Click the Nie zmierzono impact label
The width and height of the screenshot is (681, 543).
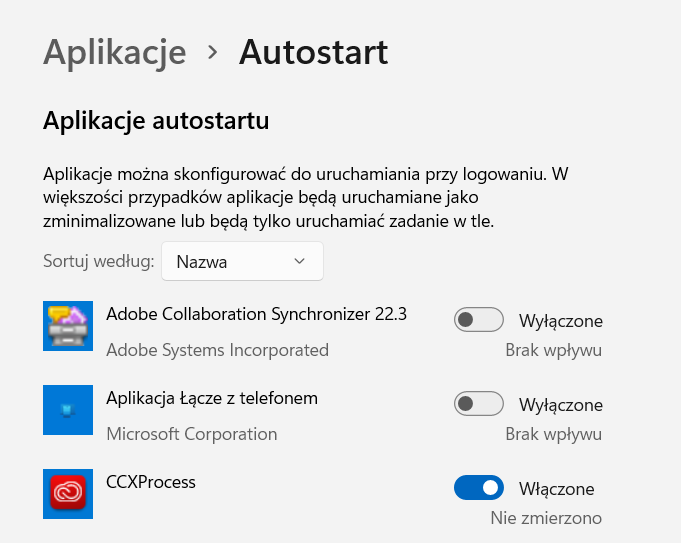[x=546, y=518]
